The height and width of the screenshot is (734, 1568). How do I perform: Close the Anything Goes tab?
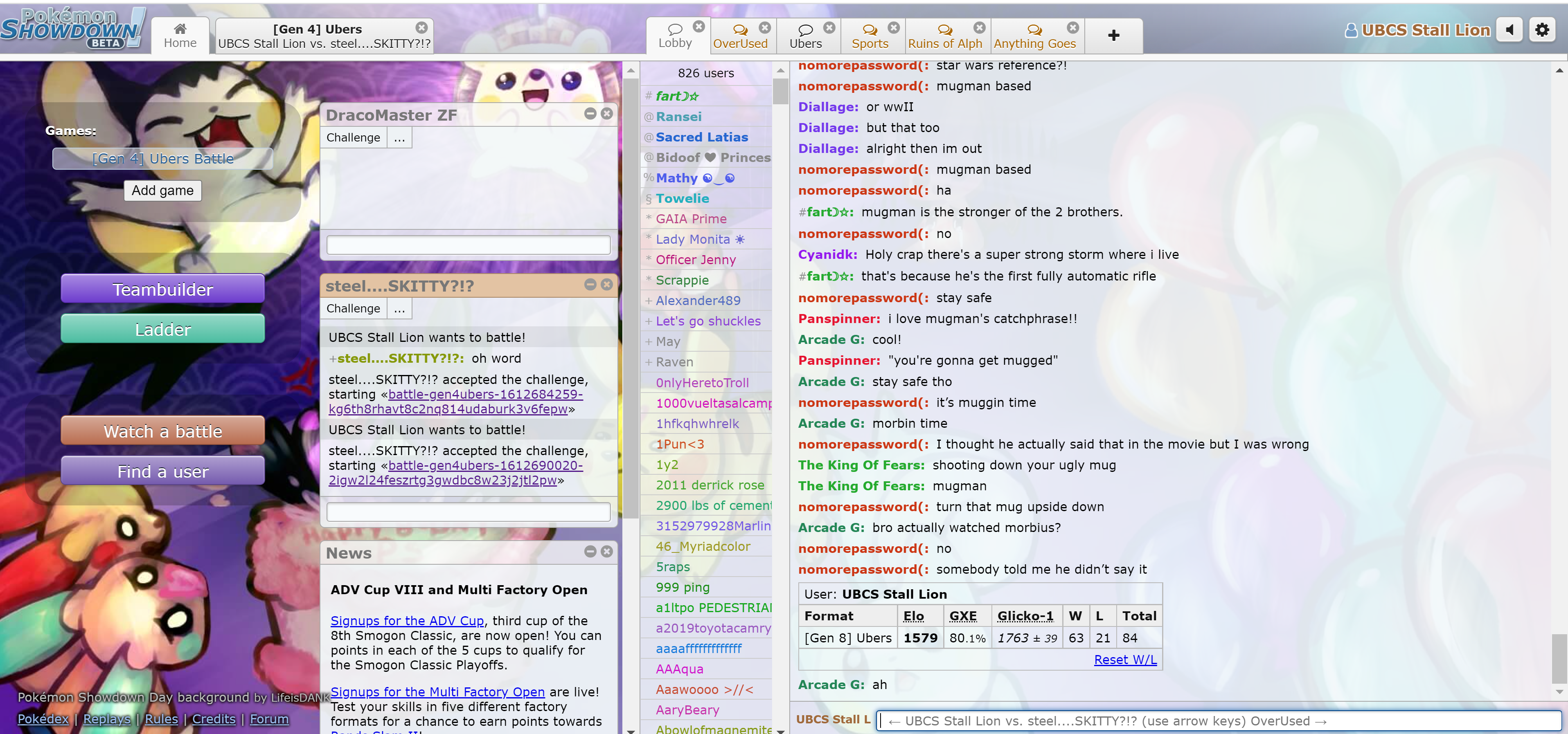1072,27
